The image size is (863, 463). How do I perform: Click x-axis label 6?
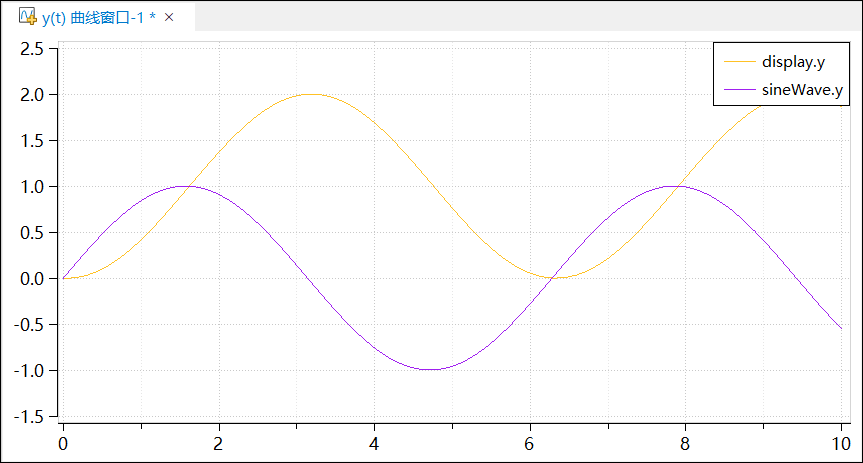tap(529, 444)
